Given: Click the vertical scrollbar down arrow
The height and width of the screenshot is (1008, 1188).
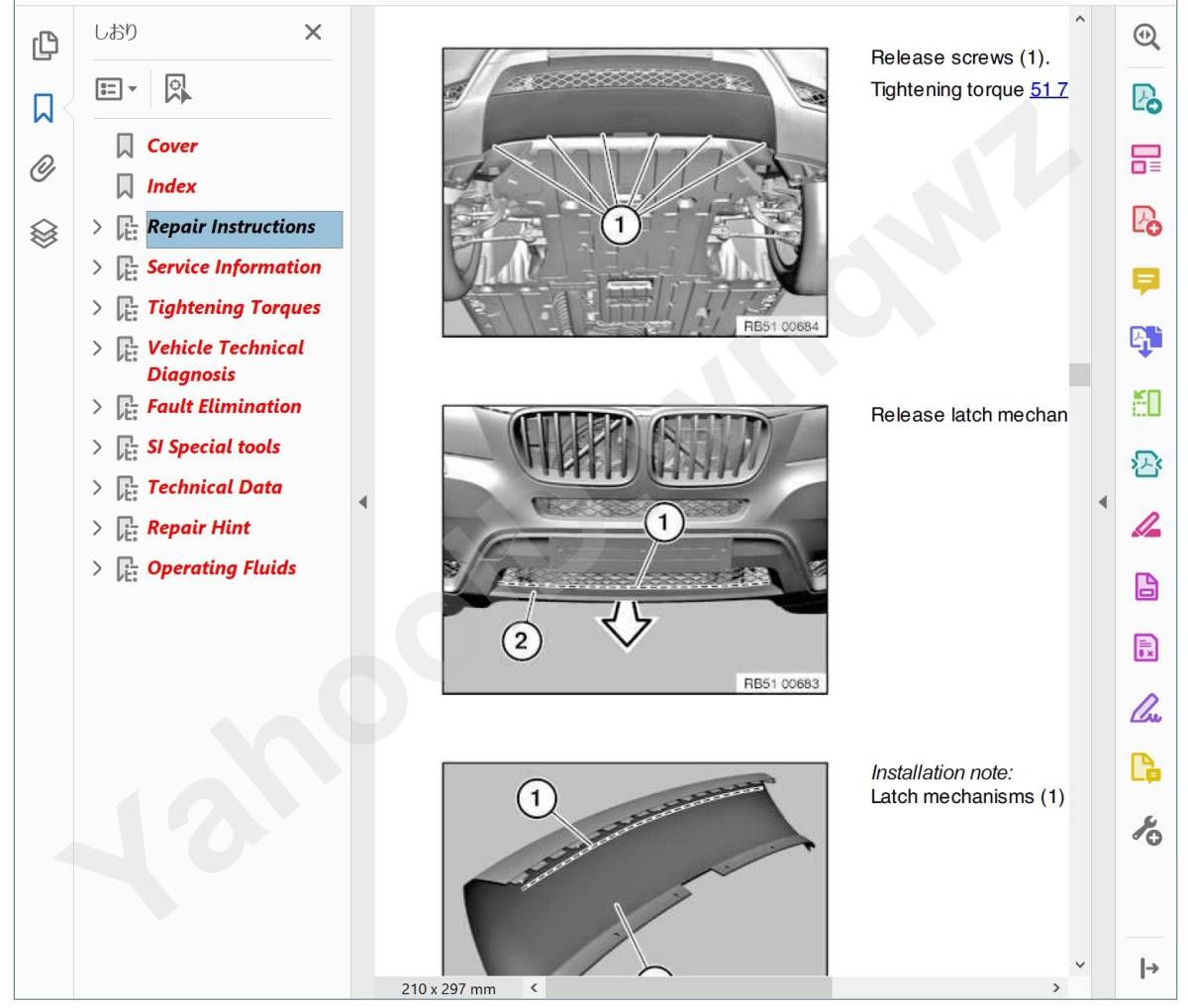Looking at the screenshot, I should point(1080,964).
